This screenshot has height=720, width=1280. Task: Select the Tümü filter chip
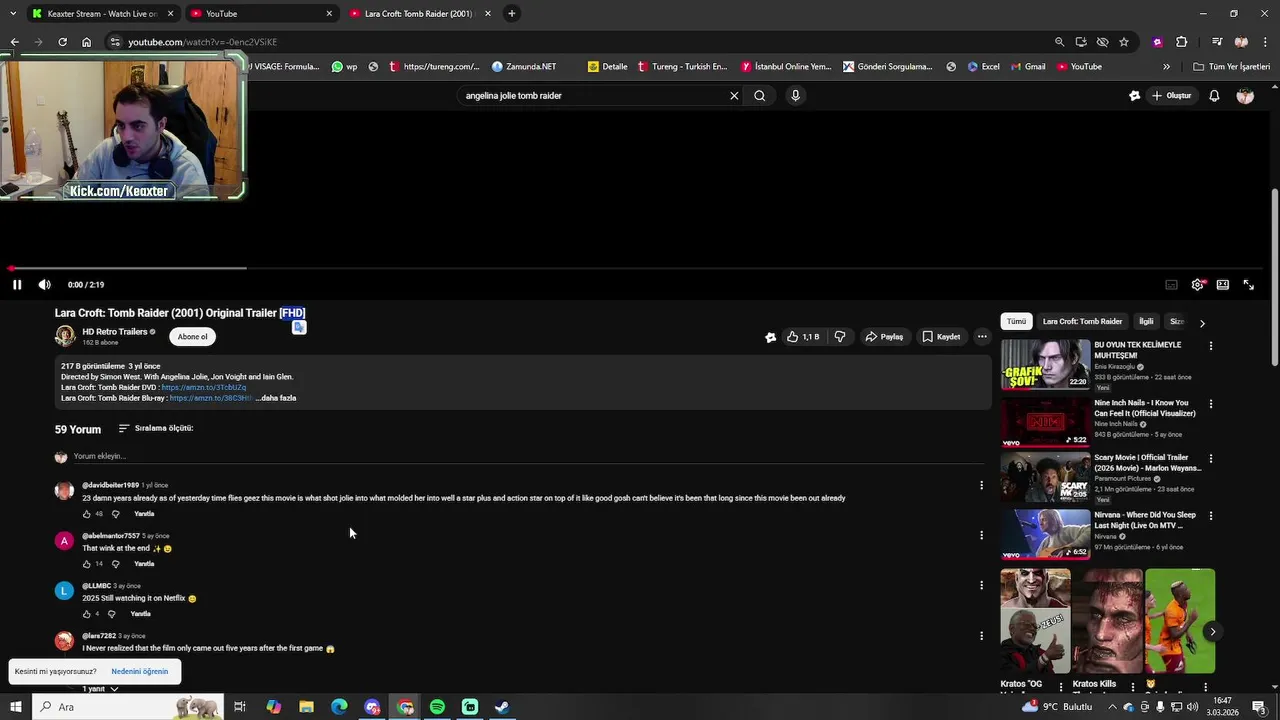(1016, 322)
